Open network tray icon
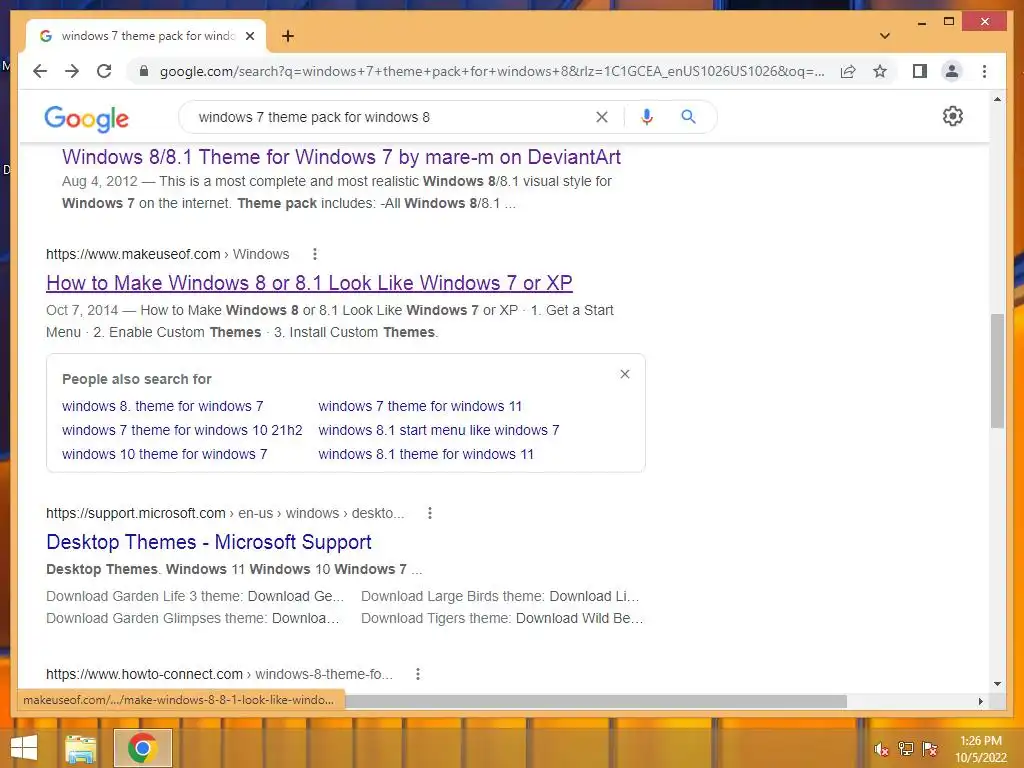The image size is (1024, 768). 905,748
